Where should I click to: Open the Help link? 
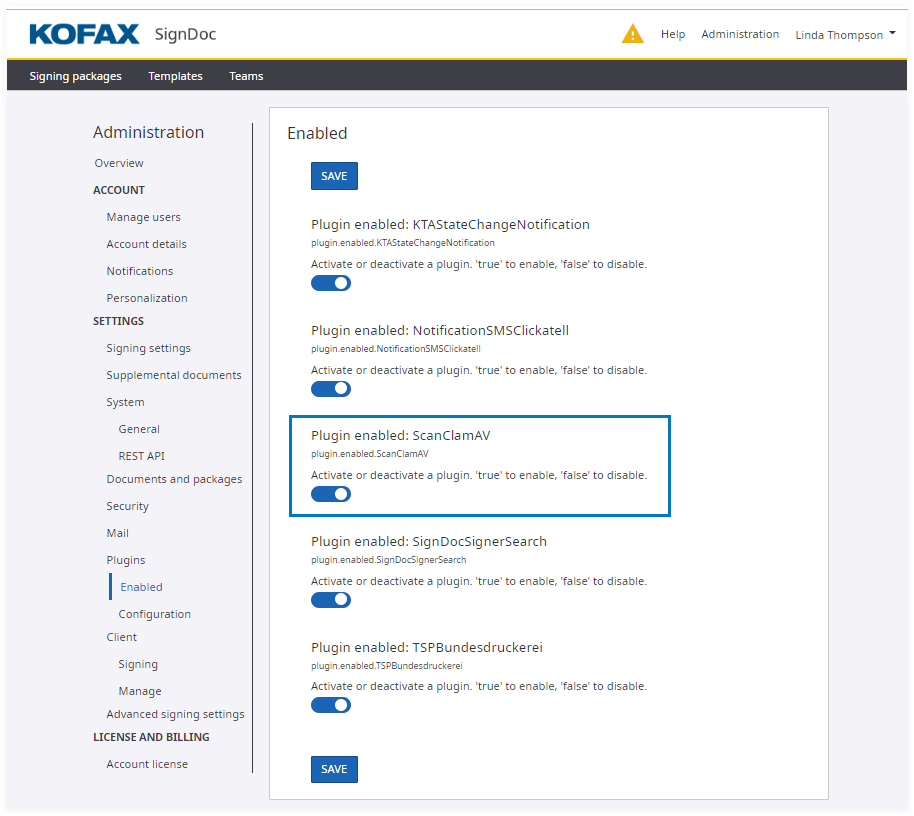click(x=673, y=34)
